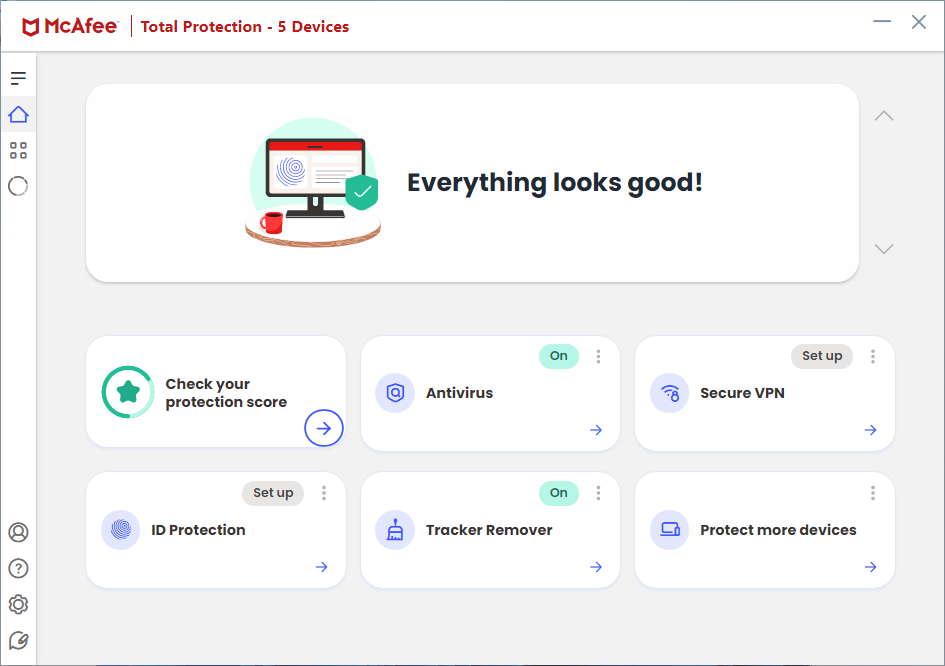Click the feedback icon at sidebar bottom
This screenshot has width=945, height=666.
tap(18, 641)
